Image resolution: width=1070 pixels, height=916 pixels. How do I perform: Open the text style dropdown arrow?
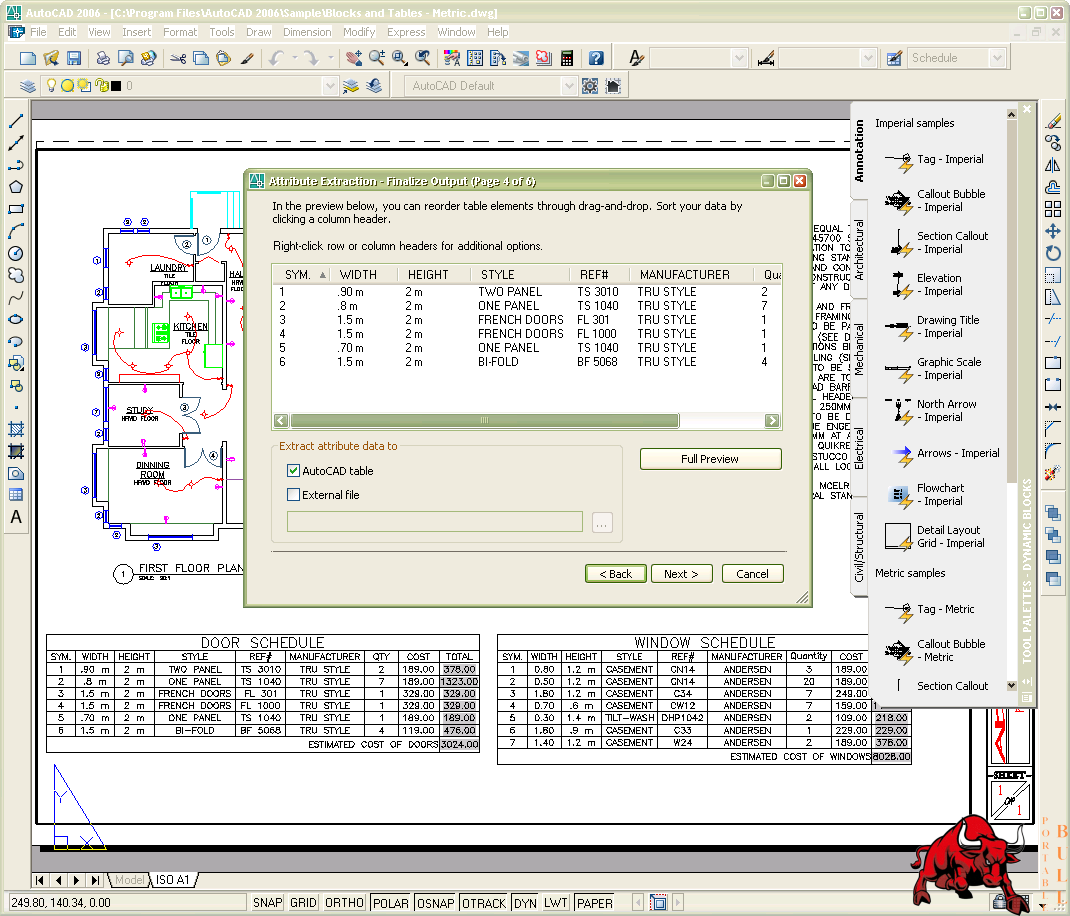point(738,58)
